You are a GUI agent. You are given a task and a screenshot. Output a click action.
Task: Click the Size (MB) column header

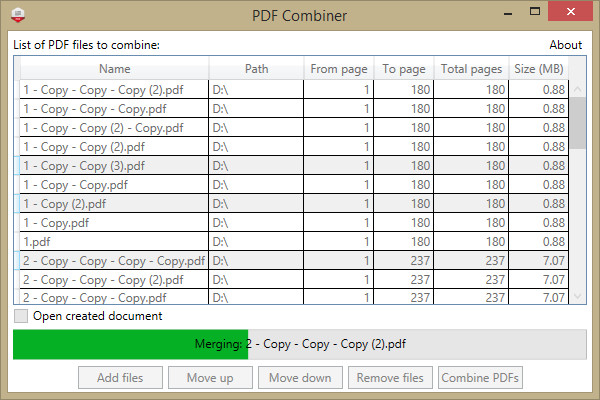click(x=538, y=69)
